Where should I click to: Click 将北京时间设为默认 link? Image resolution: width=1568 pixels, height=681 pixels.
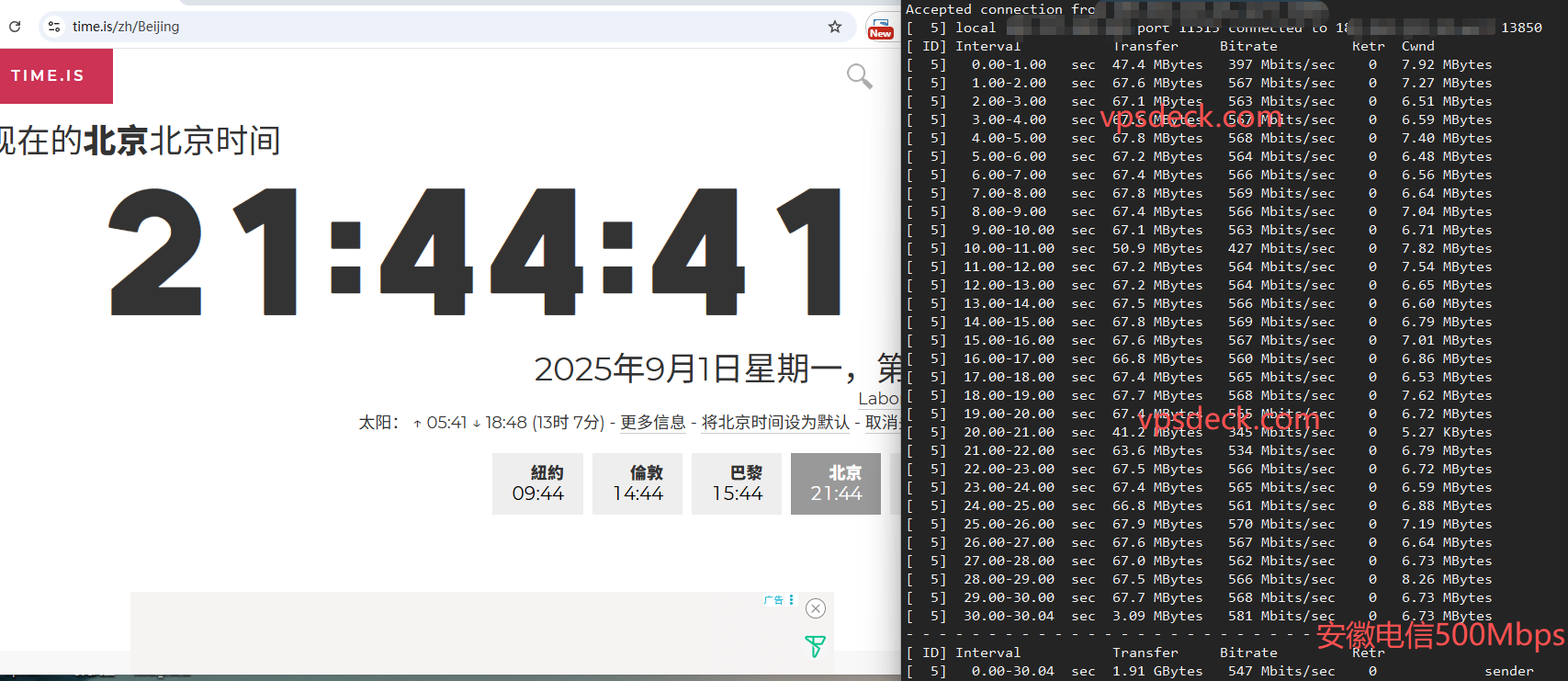tap(775, 423)
